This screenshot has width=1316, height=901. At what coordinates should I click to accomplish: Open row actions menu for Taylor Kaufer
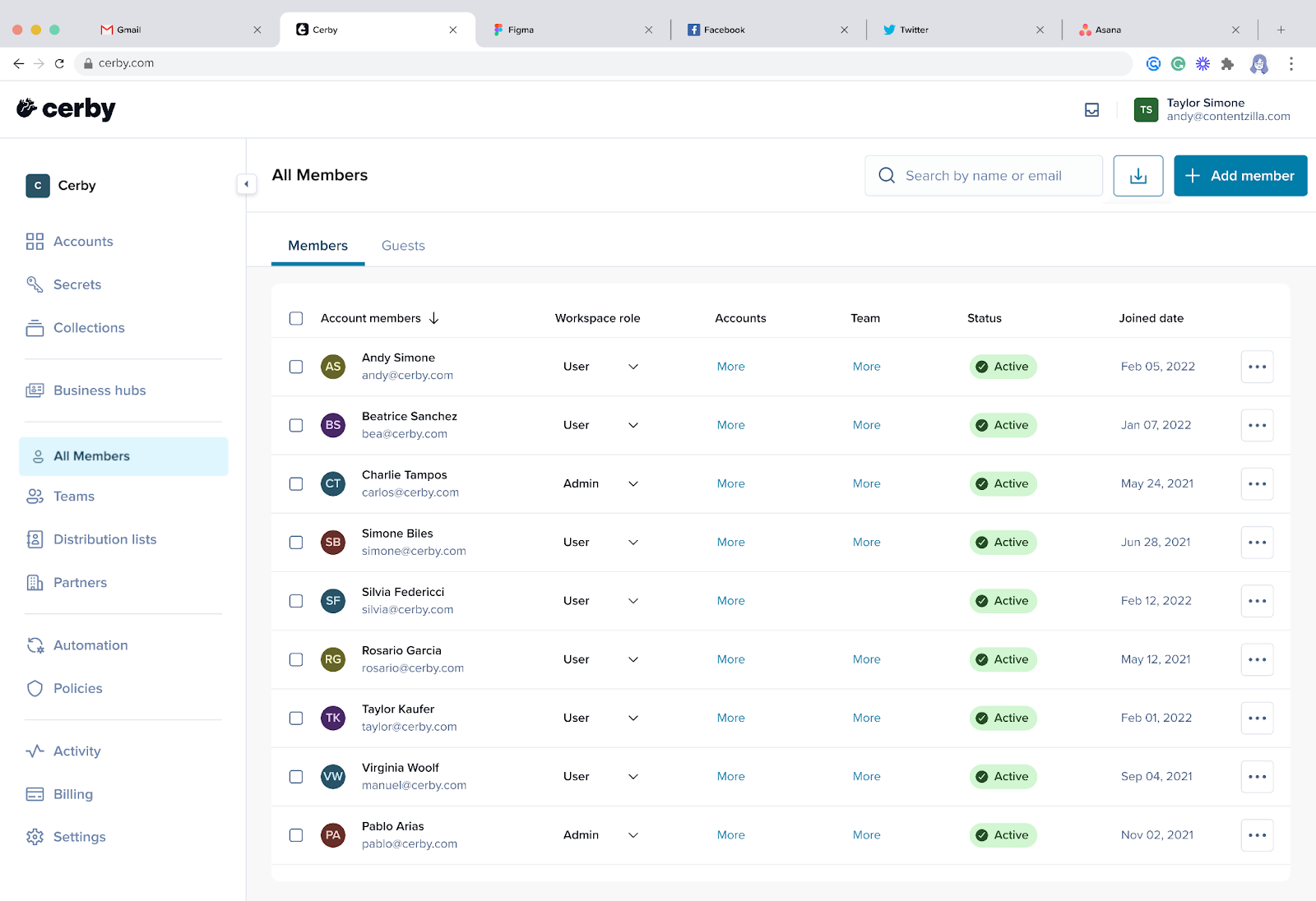(1257, 718)
